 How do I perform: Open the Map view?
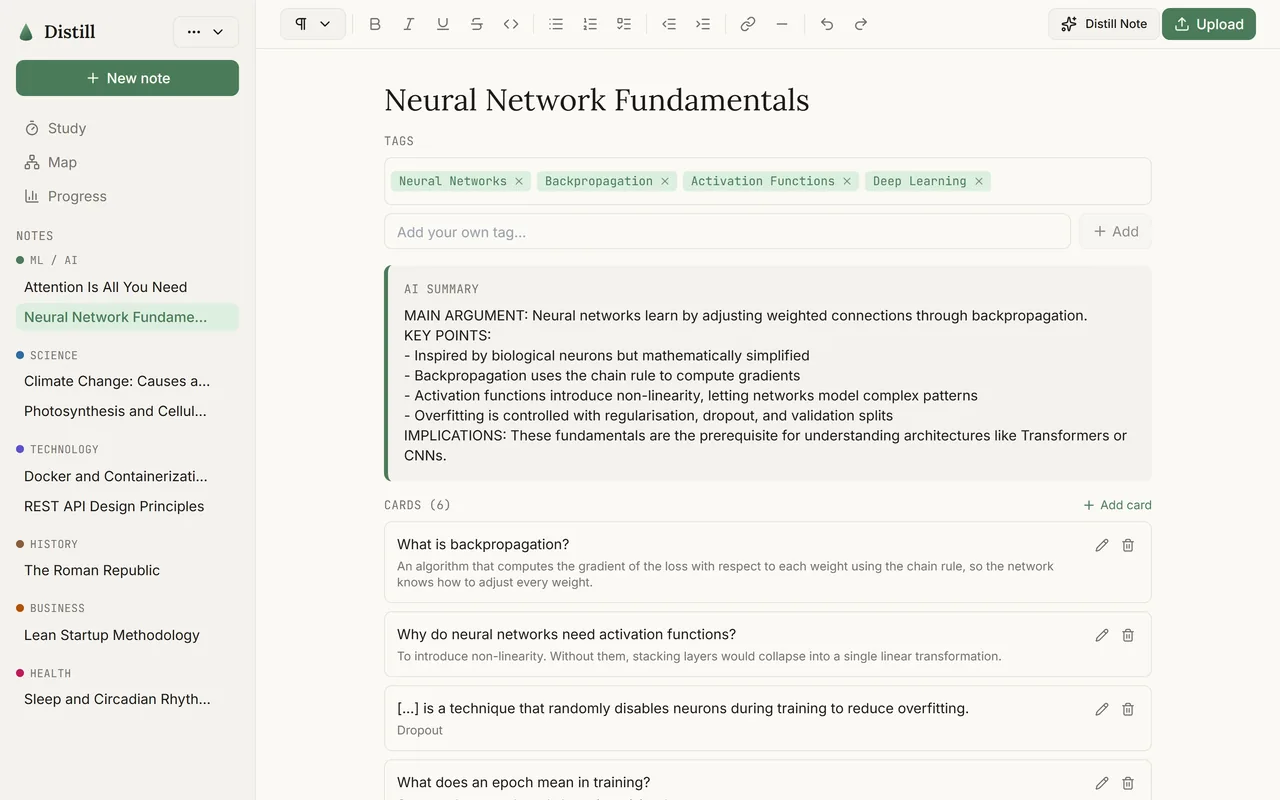127,162
